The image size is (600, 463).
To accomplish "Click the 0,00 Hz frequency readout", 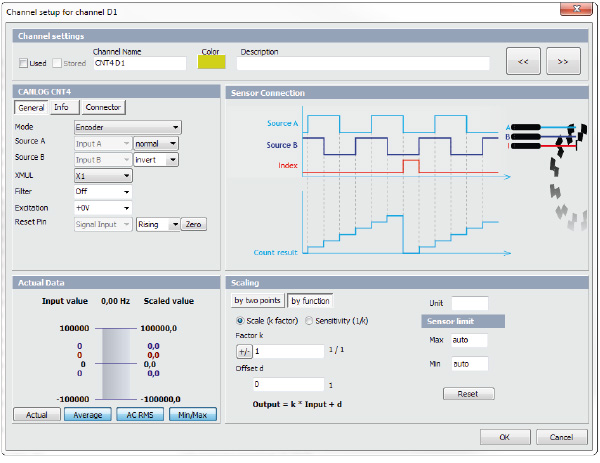I will (x=115, y=301).
